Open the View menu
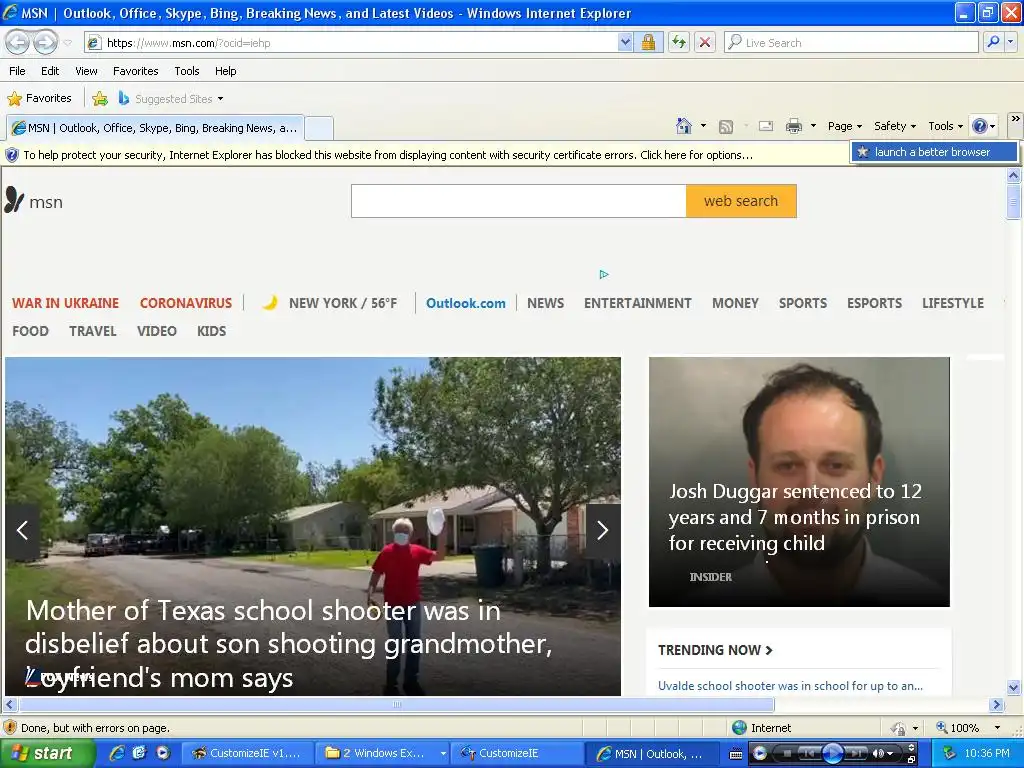This screenshot has width=1024, height=768. 86,71
